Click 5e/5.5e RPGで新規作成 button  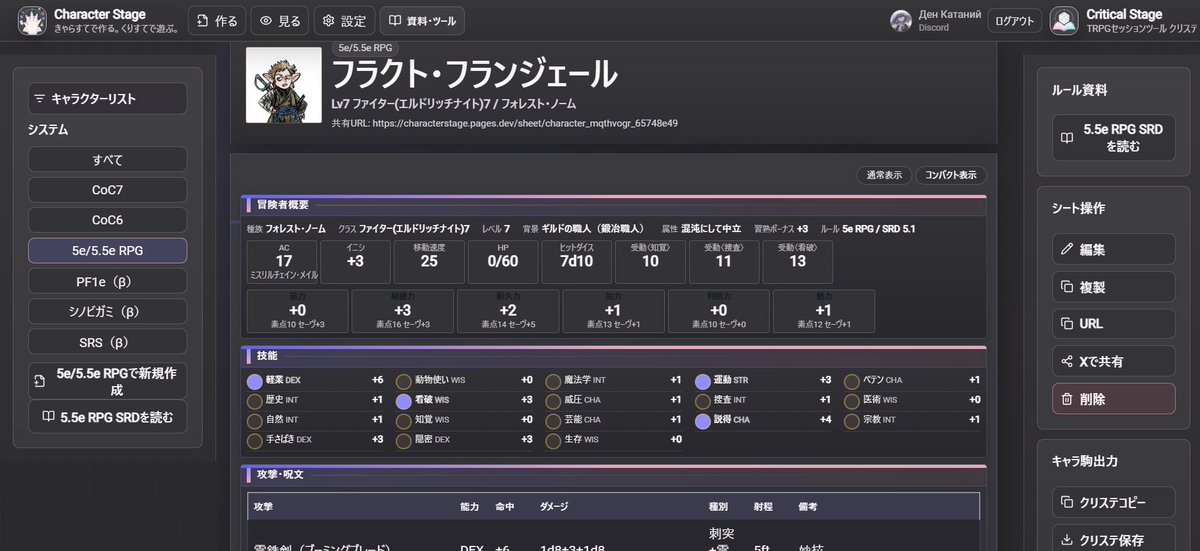[107, 381]
